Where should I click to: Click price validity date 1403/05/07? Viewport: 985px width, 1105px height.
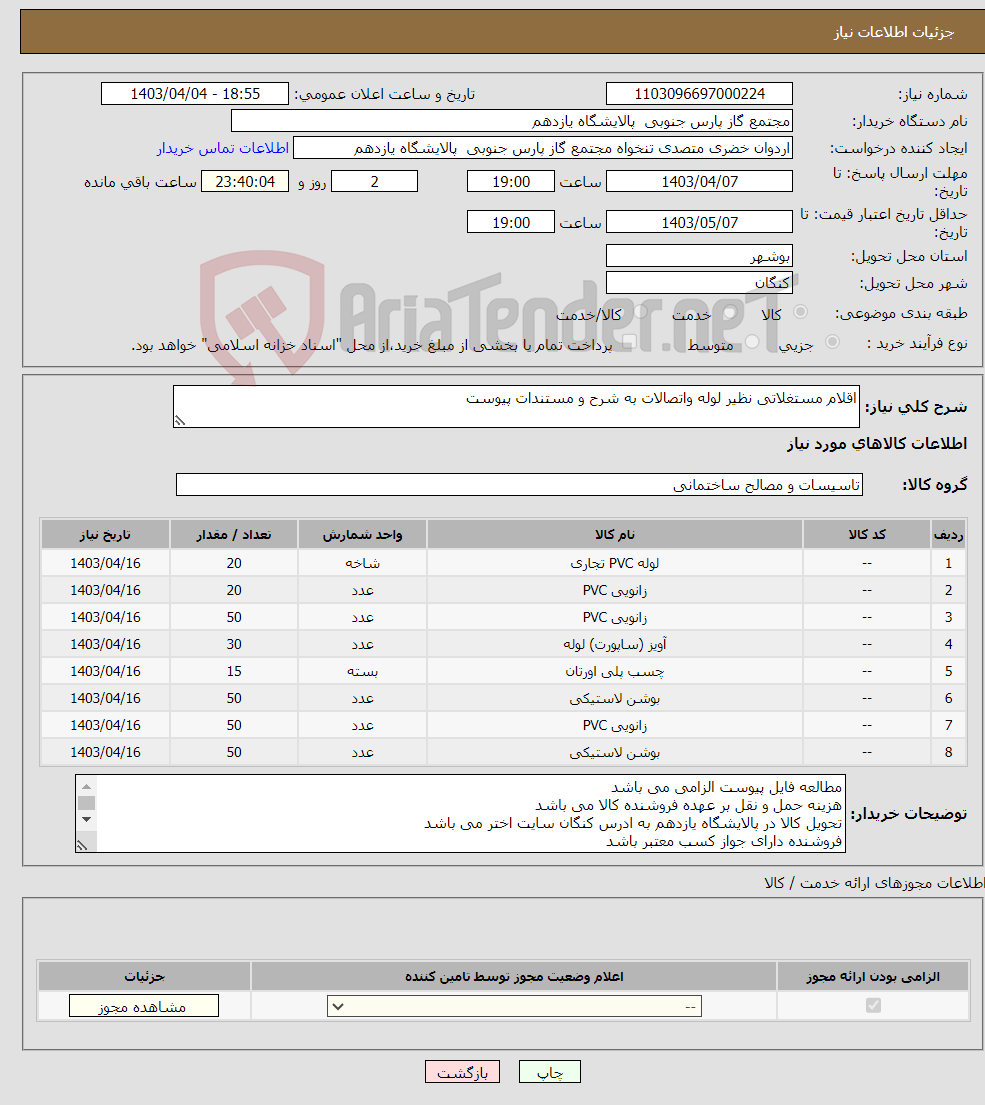(699, 223)
